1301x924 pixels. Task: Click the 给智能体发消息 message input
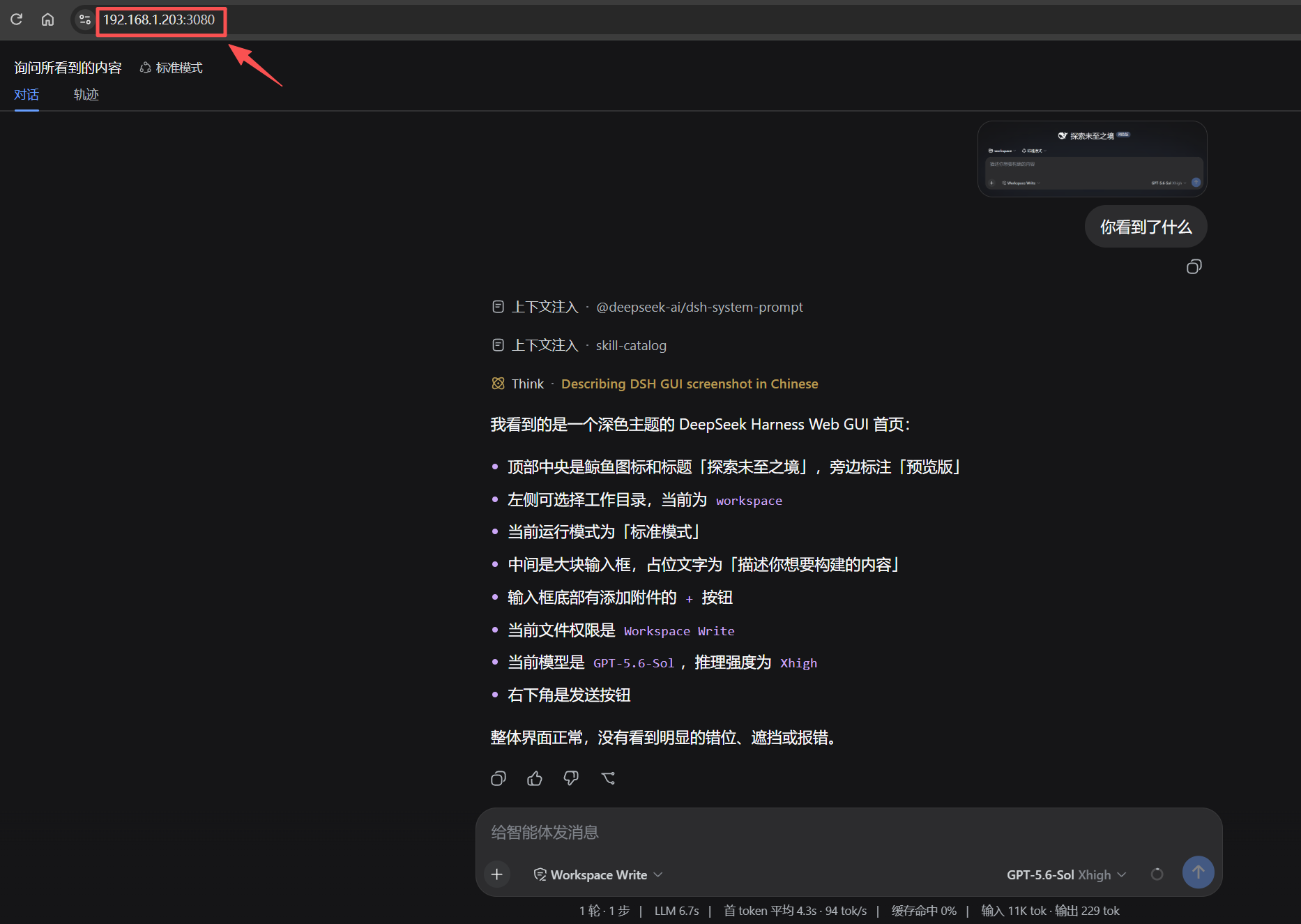click(x=849, y=833)
